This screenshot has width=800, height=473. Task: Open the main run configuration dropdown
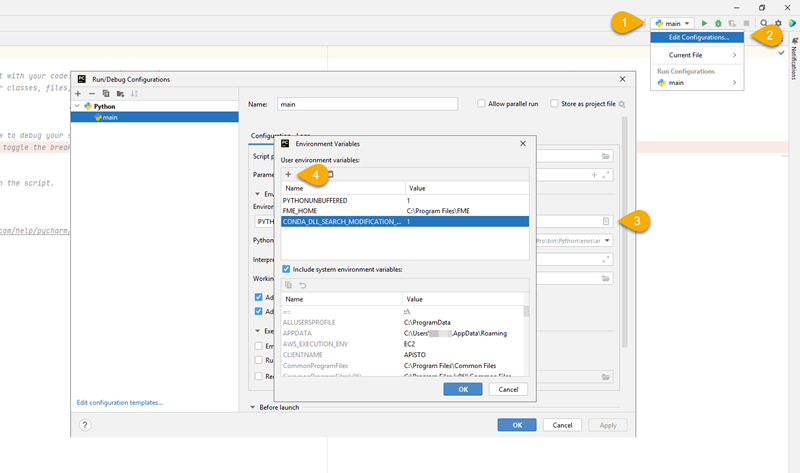point(672,22)
